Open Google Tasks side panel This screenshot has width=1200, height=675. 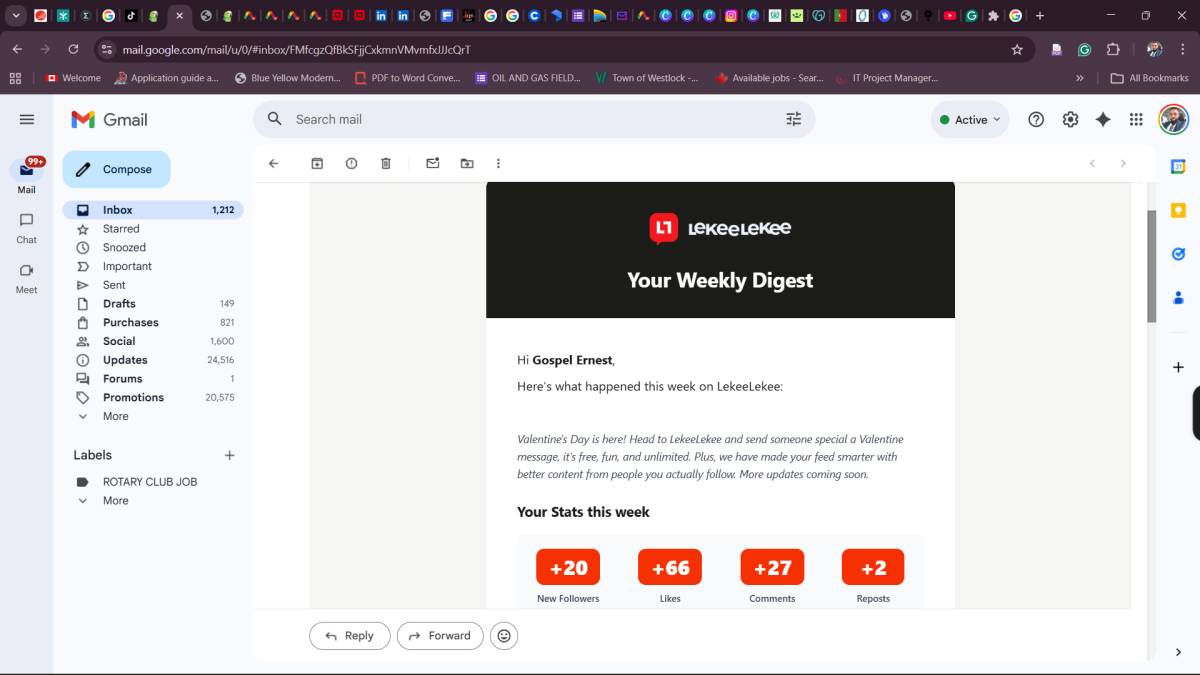(x=1178, y=254)
